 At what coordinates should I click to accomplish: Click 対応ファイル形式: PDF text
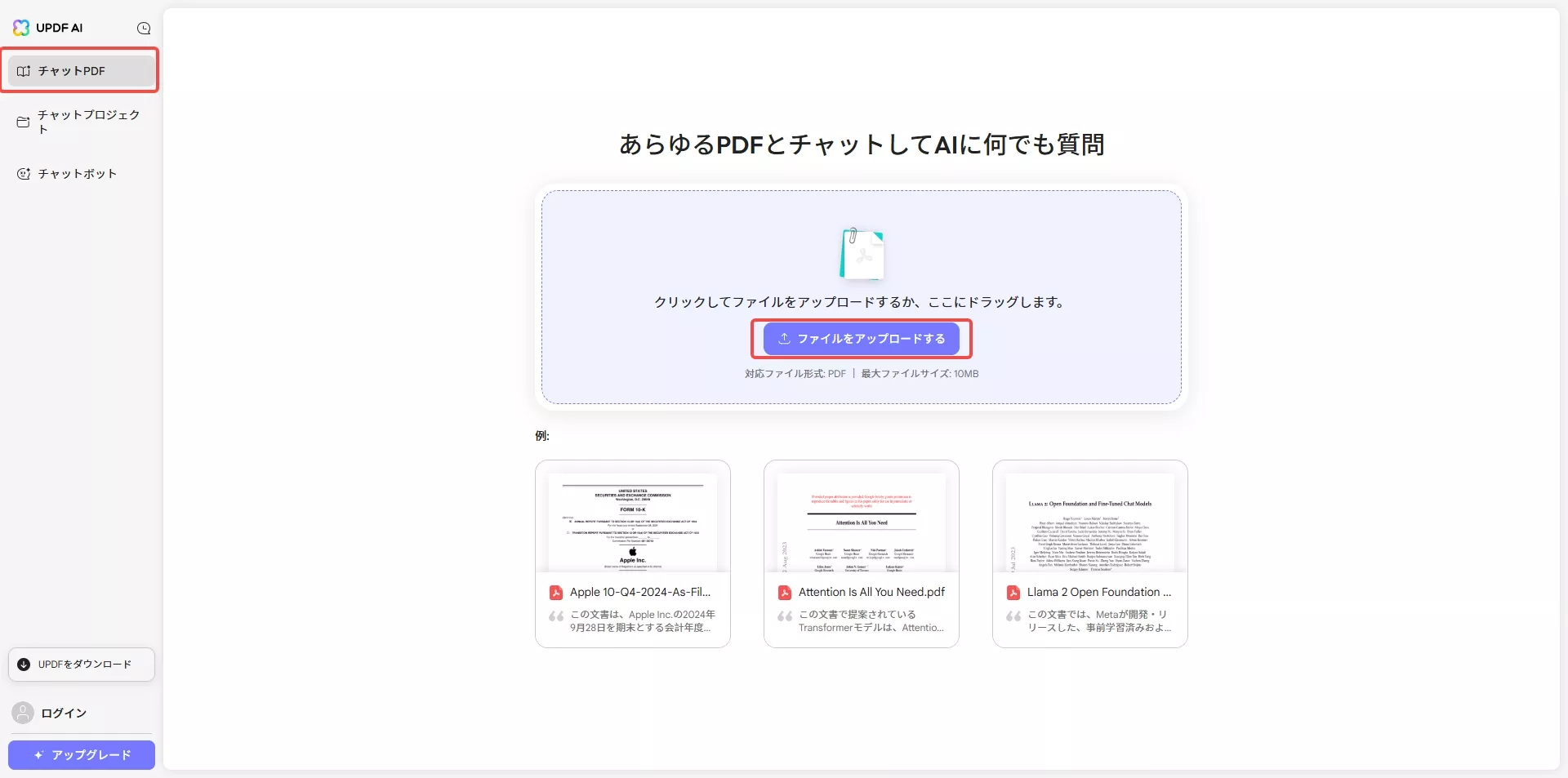tap(795, 374)
